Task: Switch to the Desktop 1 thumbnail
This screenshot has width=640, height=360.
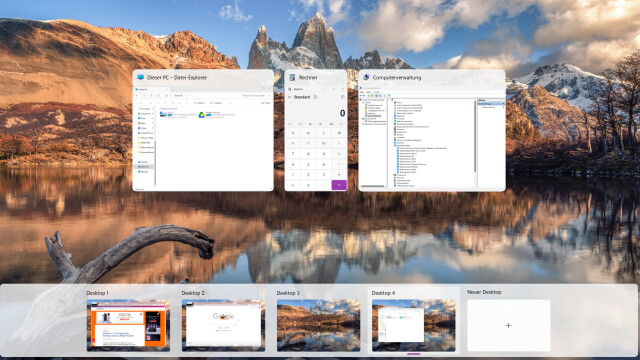Action: tap(128, 325)
